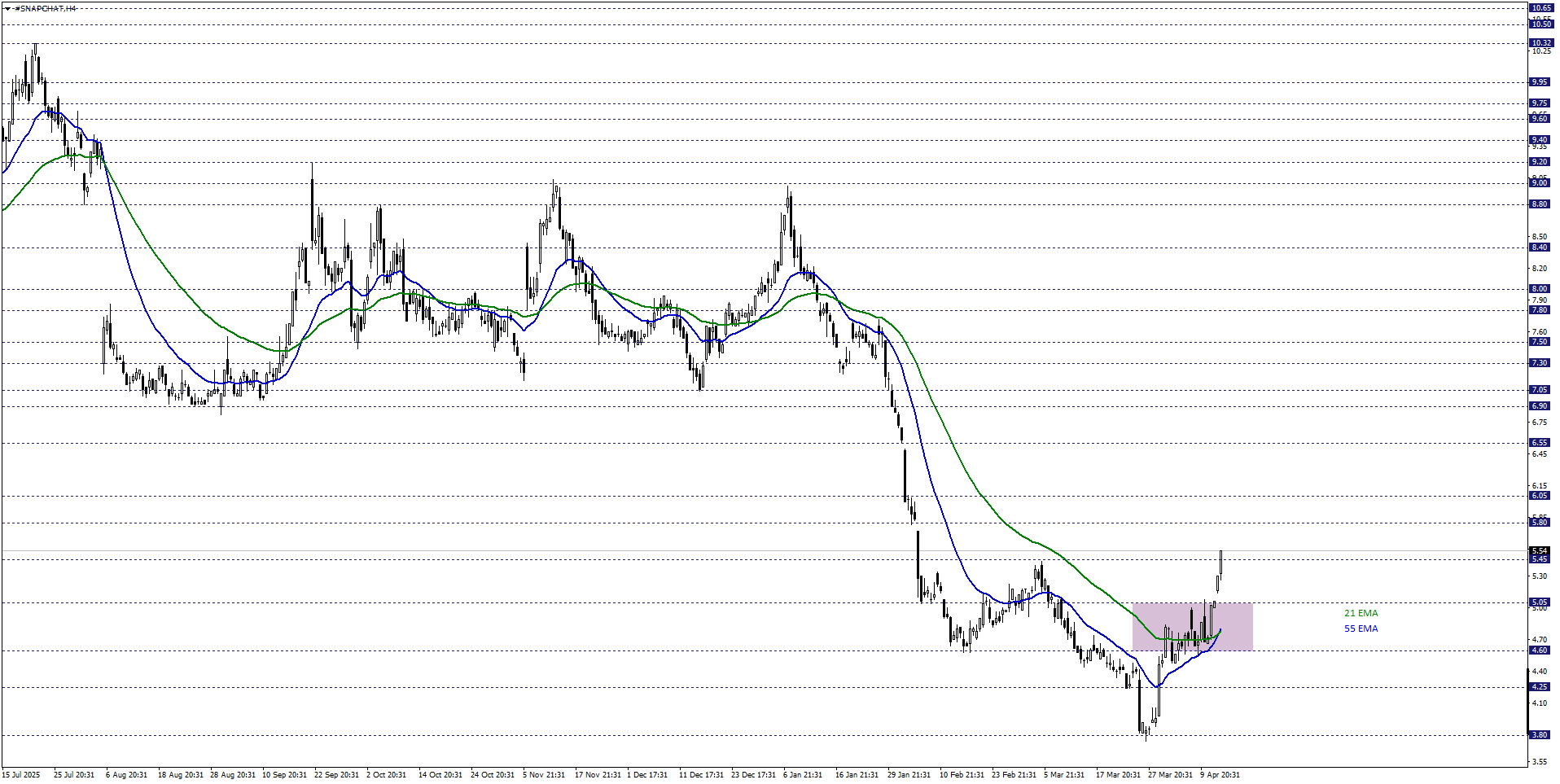Click the #SNAPCHAT,H4 chart title
Image resolution: width=1560 pixels, height=784 pixels.
coord(46,8)
